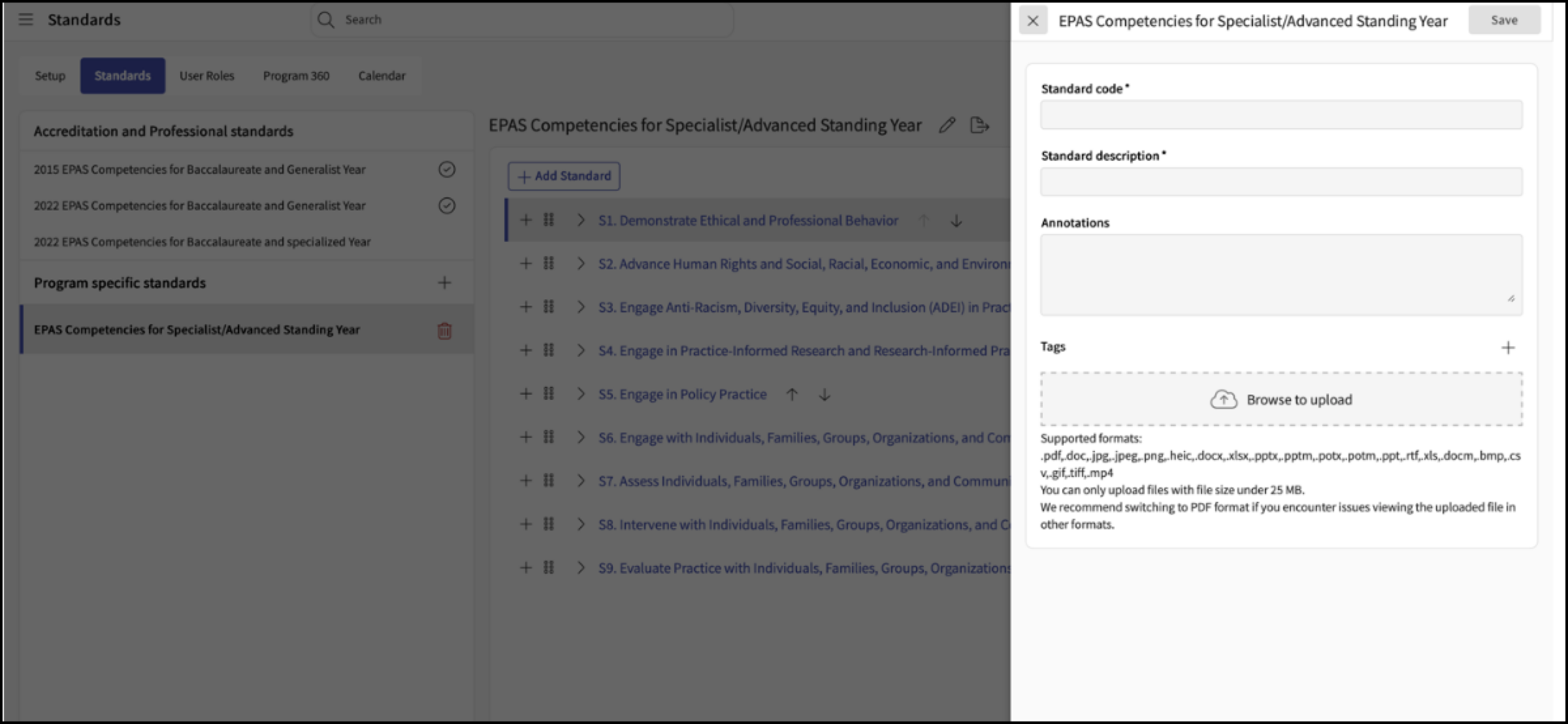Viewport: 1568px width, 724px height.
Task: Open S7. Assess Individuals, Families standard link
Action: click(x=804, y=482)
